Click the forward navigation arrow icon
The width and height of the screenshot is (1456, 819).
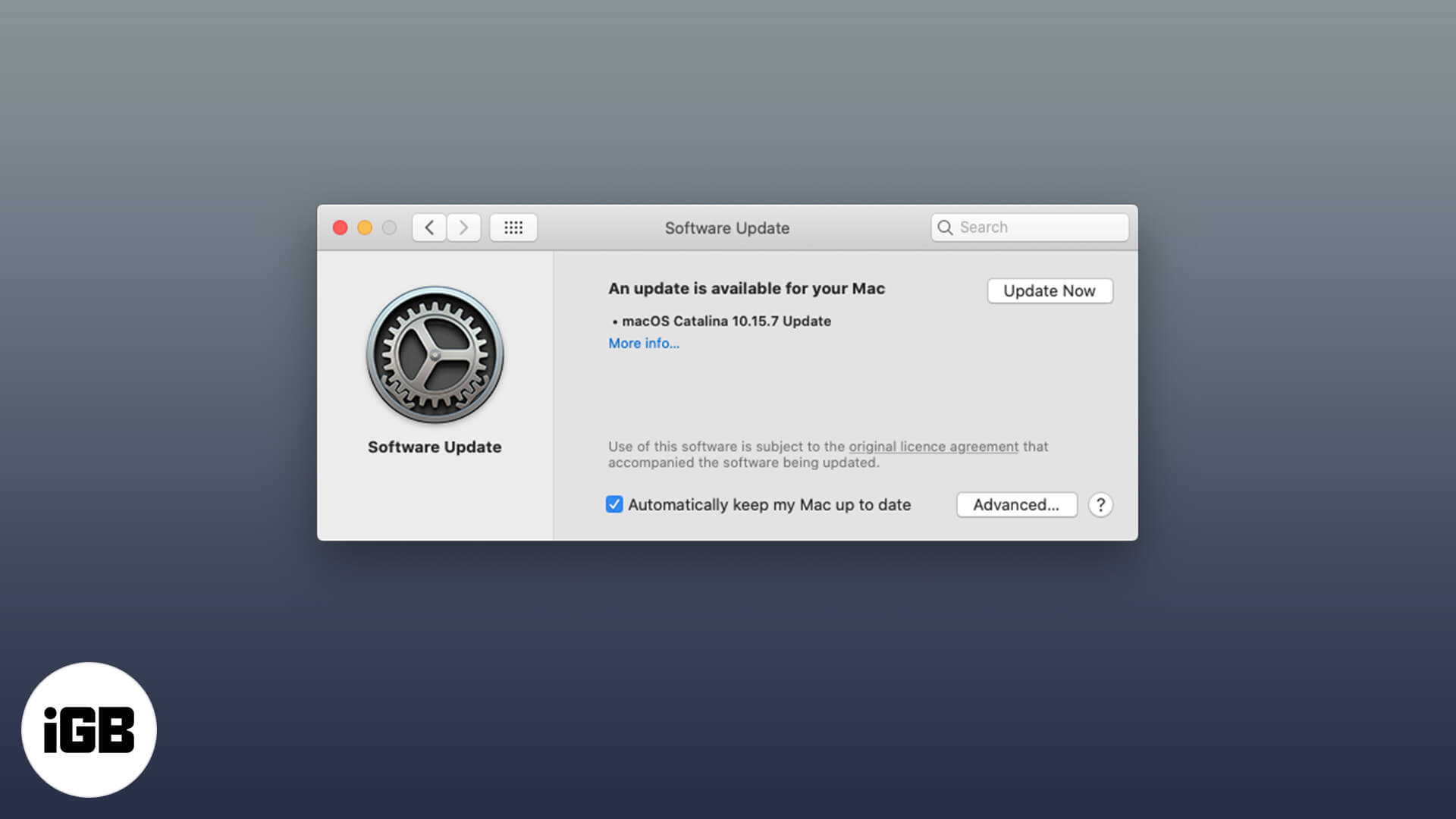pos(464,228)
